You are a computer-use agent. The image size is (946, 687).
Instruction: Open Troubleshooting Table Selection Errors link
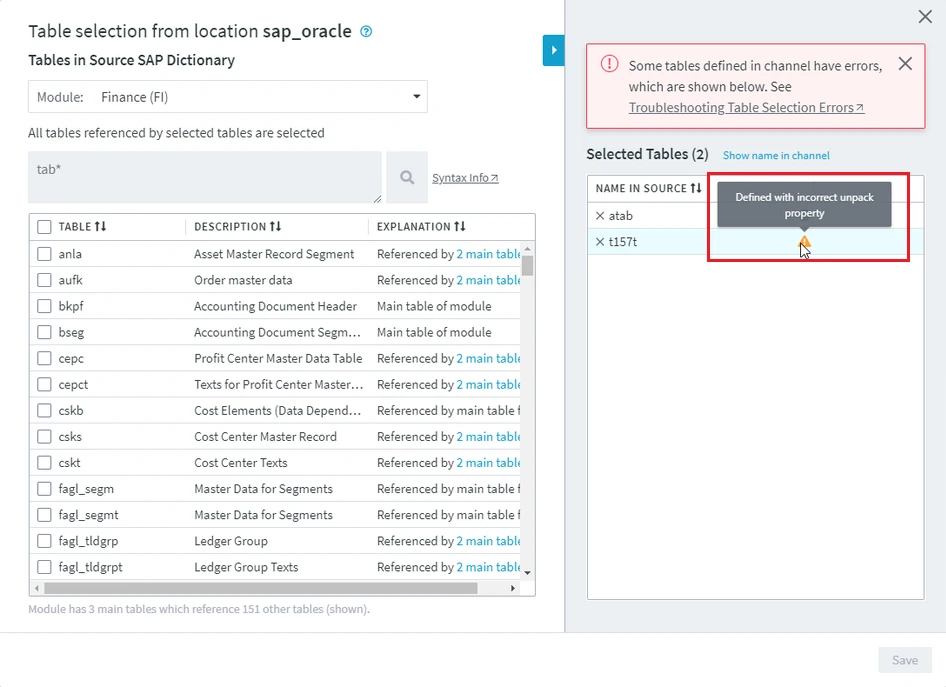tap(746, 108)
